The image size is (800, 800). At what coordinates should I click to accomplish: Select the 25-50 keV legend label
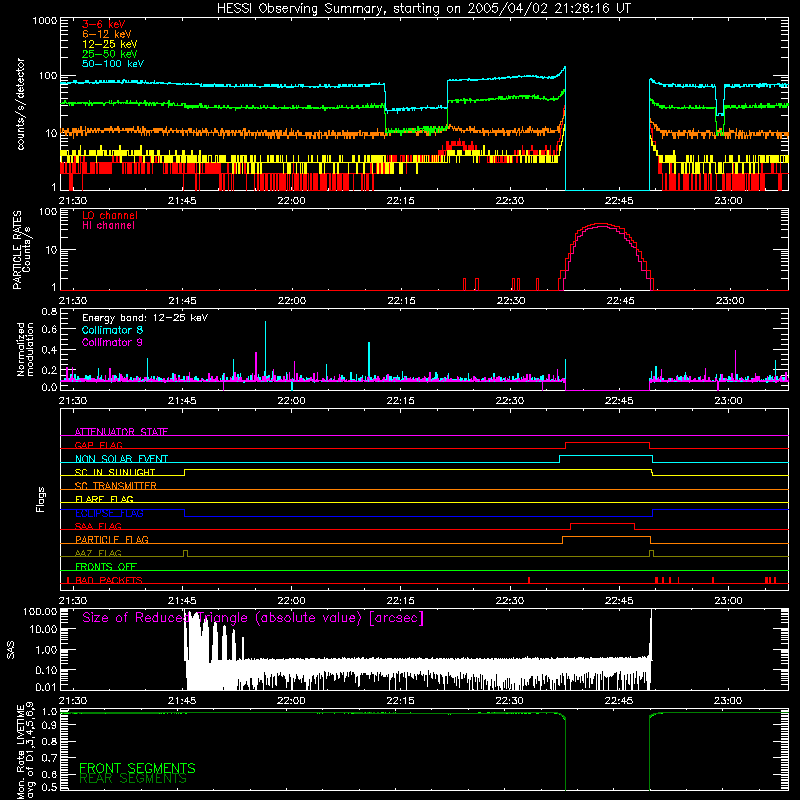point(110,54)
